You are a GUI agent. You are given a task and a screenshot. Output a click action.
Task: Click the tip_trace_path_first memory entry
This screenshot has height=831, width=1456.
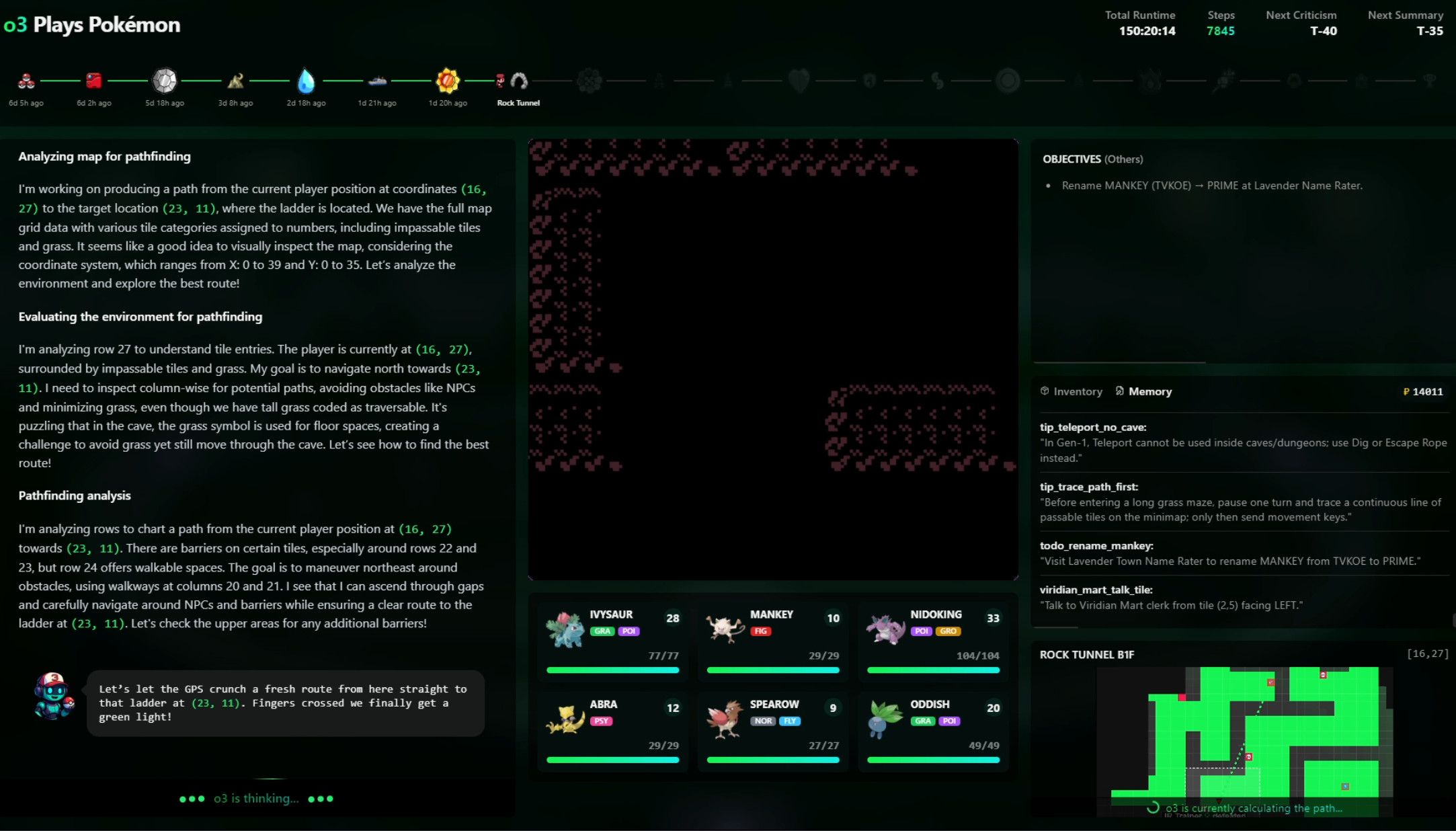coord(1243,502)
